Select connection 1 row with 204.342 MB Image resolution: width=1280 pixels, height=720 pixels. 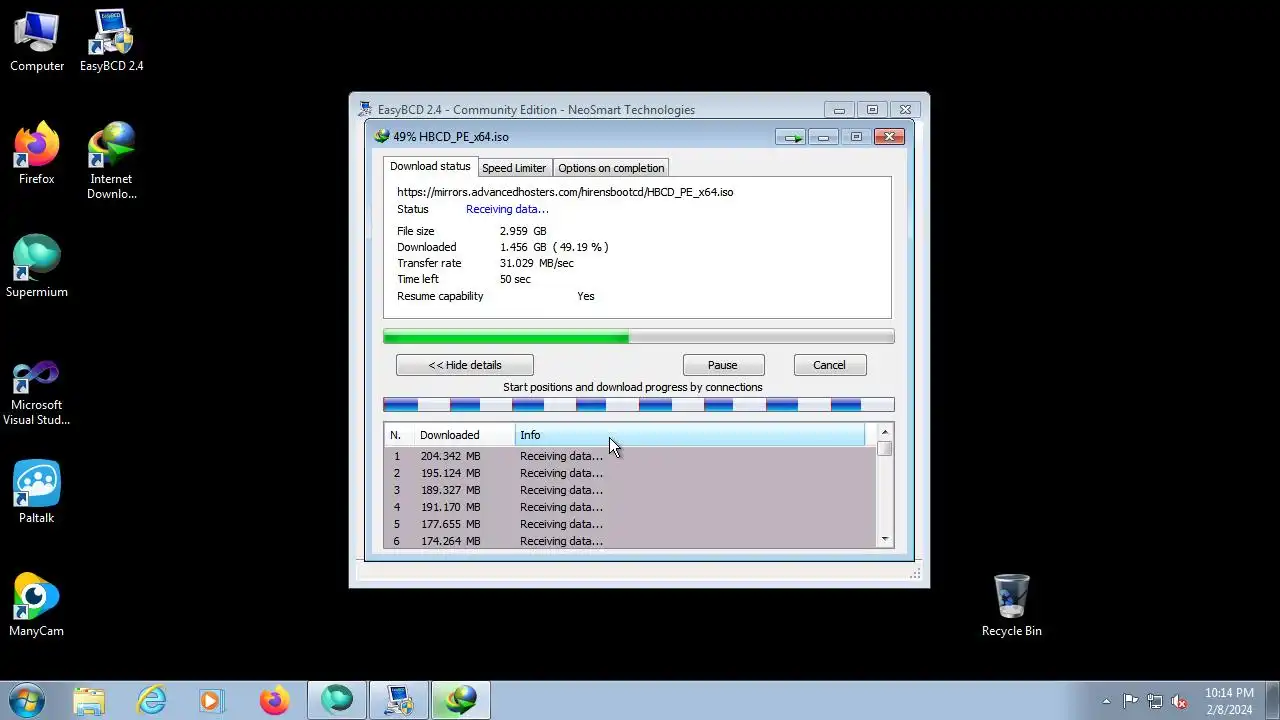pyautogui.click(x=630, y=456)
